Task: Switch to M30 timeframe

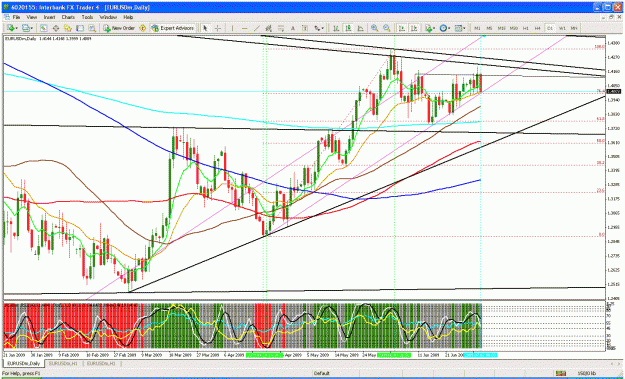Action: click(x=514, y=28)
